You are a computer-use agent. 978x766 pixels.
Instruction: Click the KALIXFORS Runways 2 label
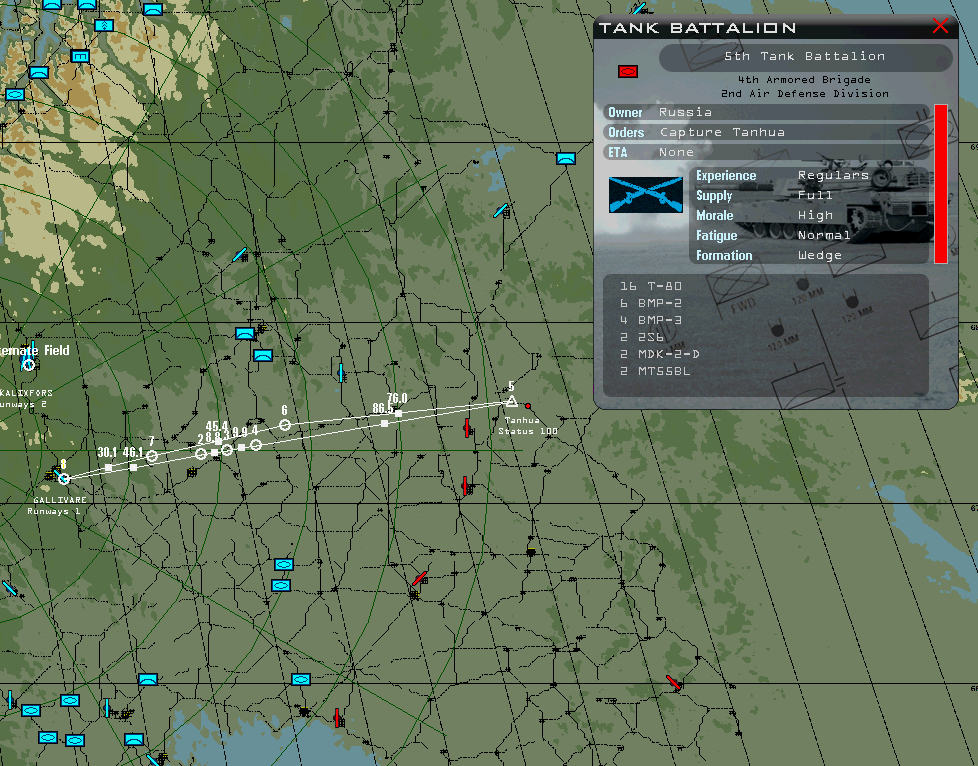26,399
